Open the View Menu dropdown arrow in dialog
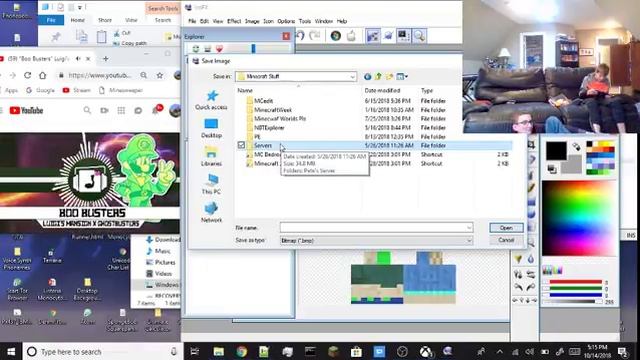This screenshot has height=360, width=640. tap(407, 76)
